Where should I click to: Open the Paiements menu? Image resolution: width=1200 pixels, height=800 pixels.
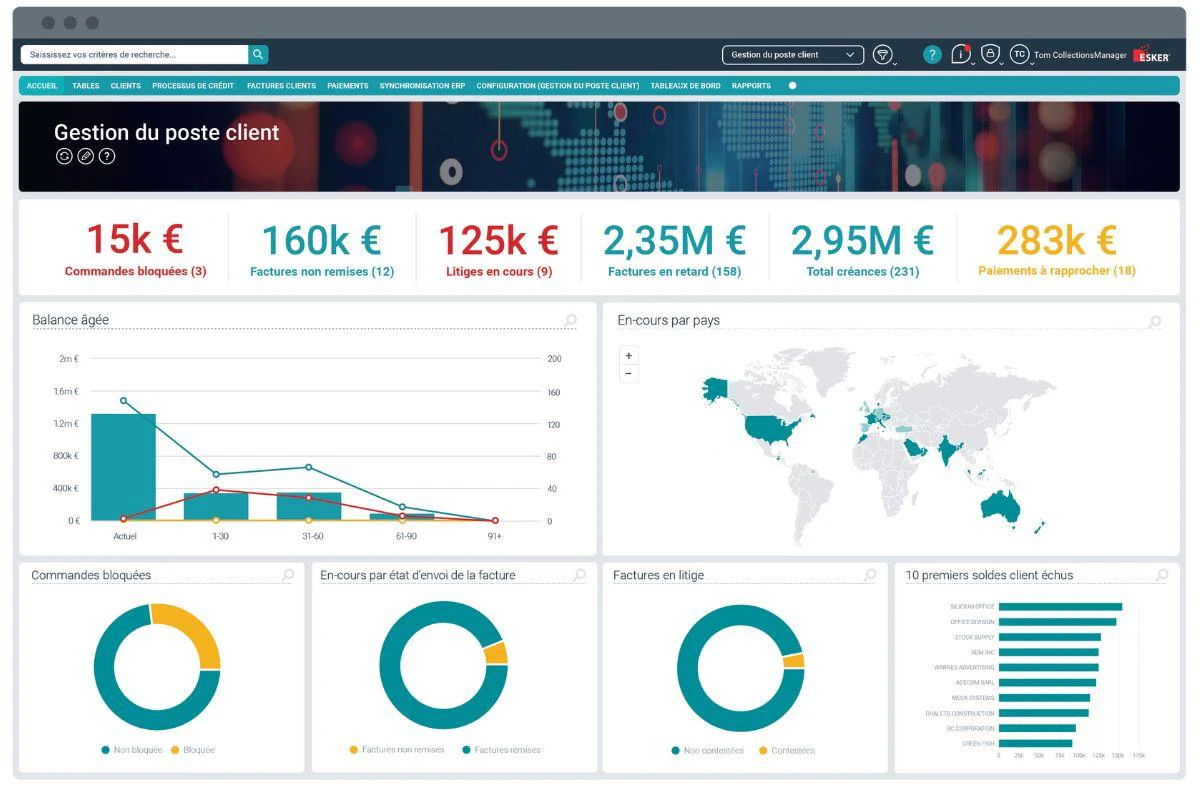click(348, 86)
